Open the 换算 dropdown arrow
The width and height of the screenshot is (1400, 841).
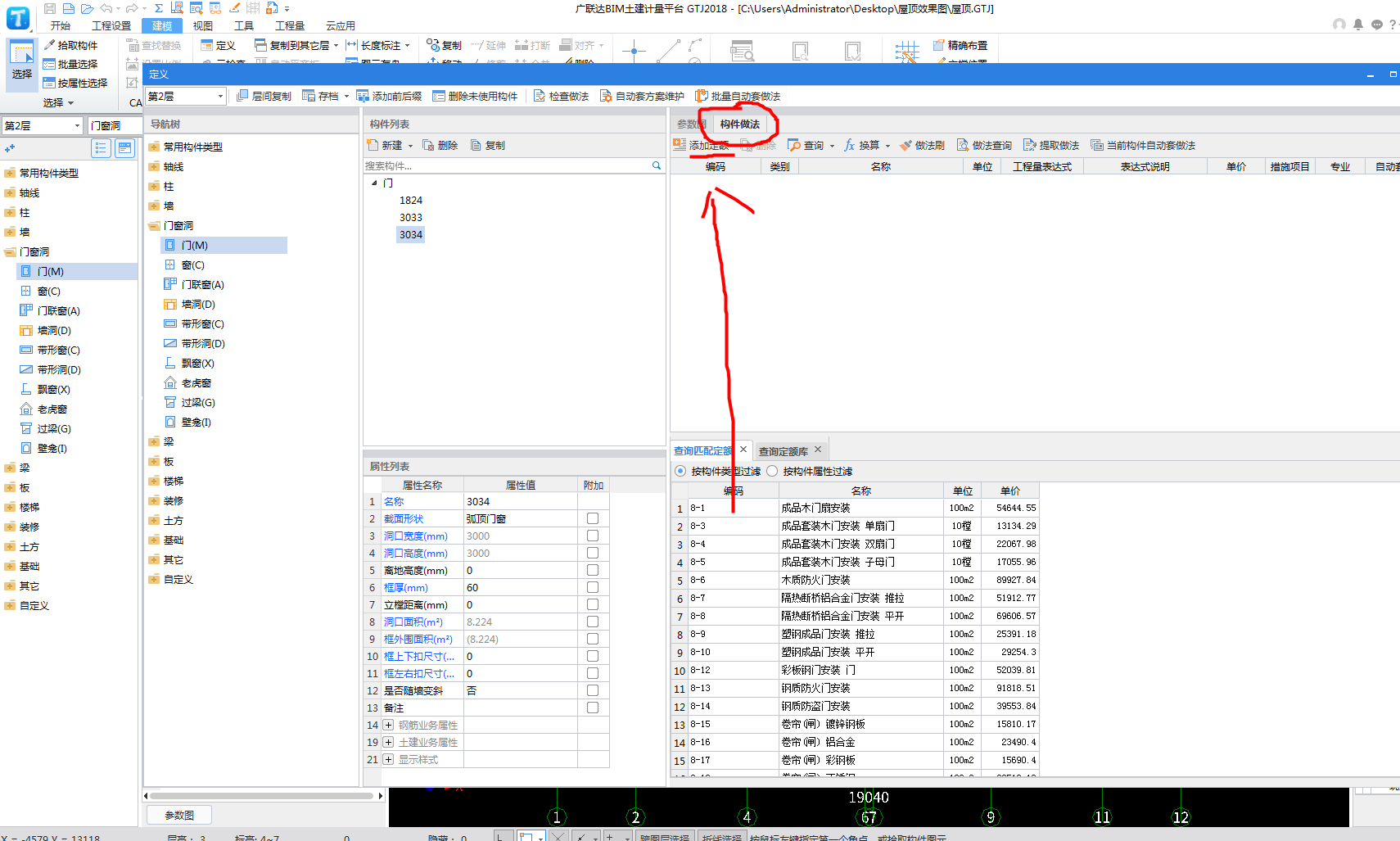click(x=887, y=146)
